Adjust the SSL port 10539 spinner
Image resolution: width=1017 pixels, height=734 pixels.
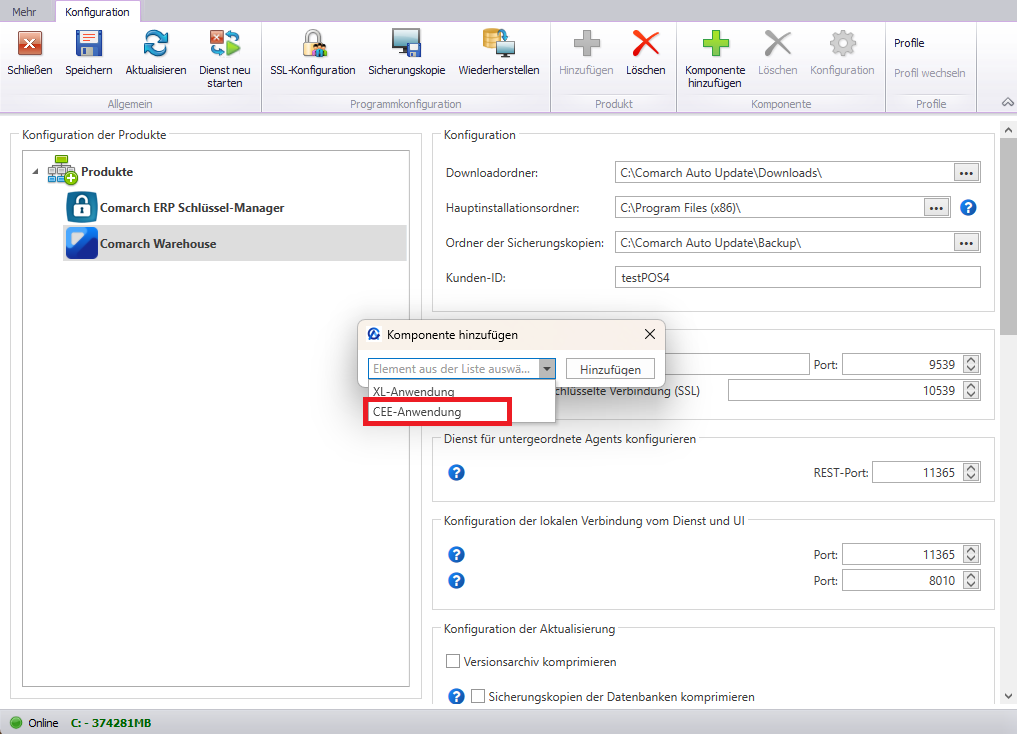(x=971, y=390)
